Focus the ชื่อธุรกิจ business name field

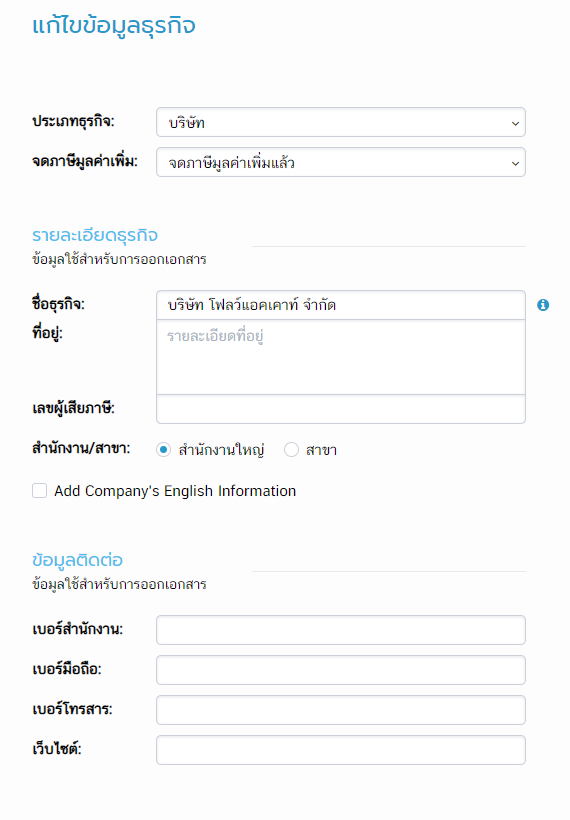click(340, 305)
